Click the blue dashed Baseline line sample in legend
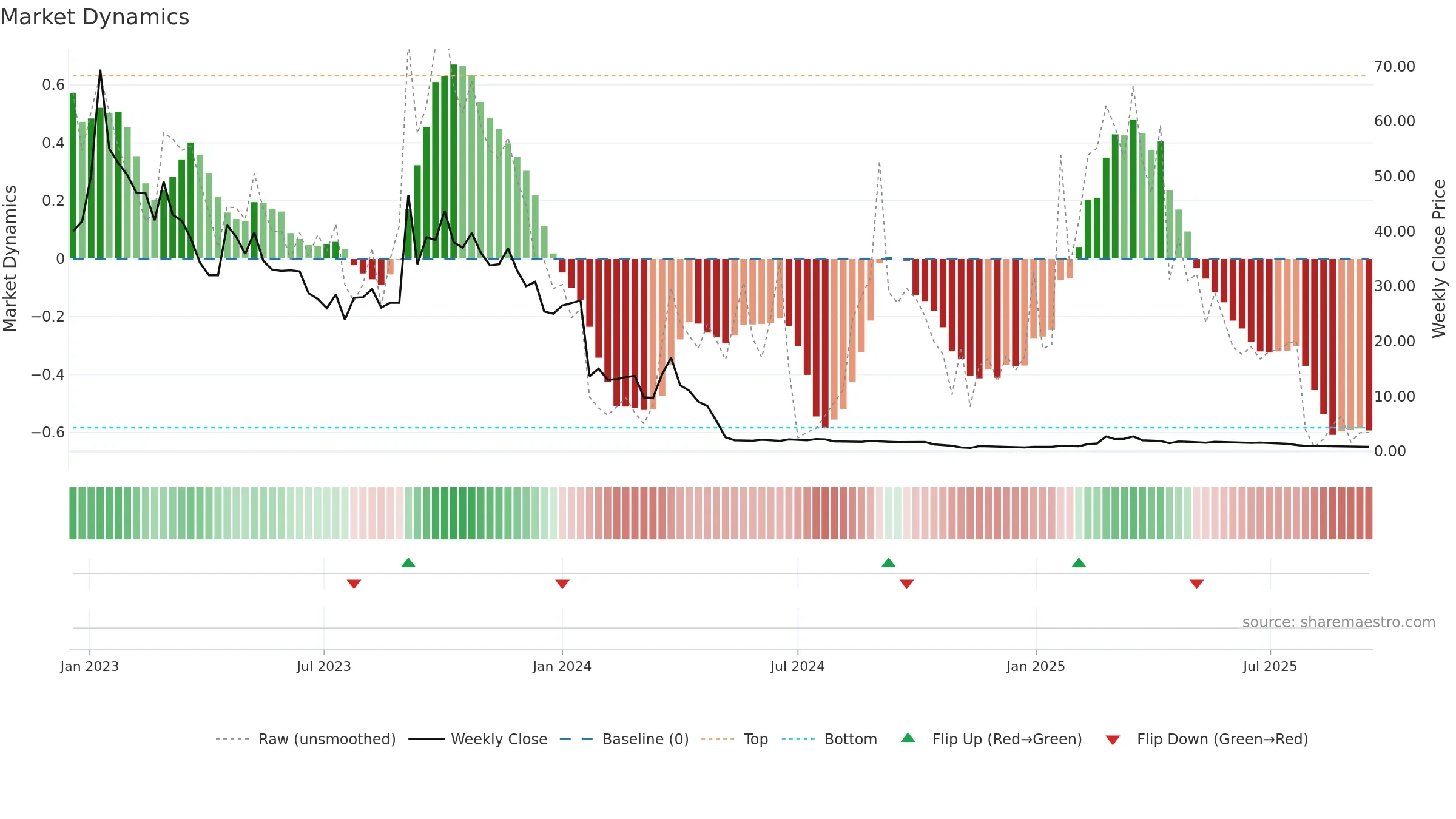The width and height of the screenshot is (1456, 819). coord(576,739)
